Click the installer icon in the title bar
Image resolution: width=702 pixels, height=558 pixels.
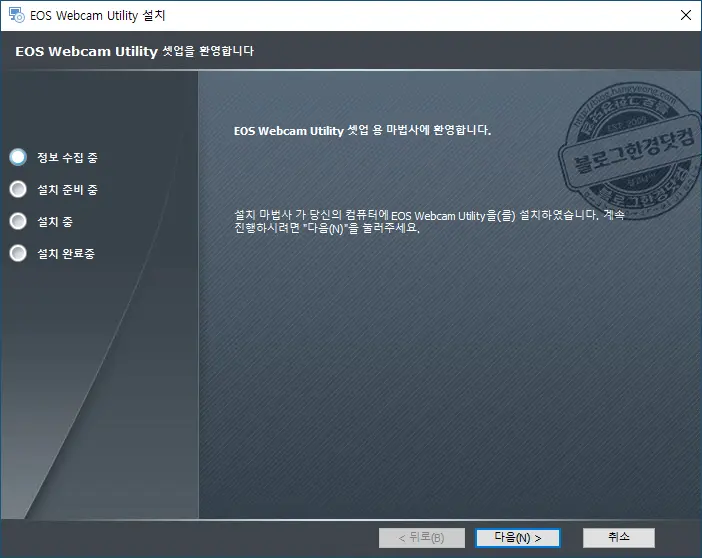[x=17, y=15]
